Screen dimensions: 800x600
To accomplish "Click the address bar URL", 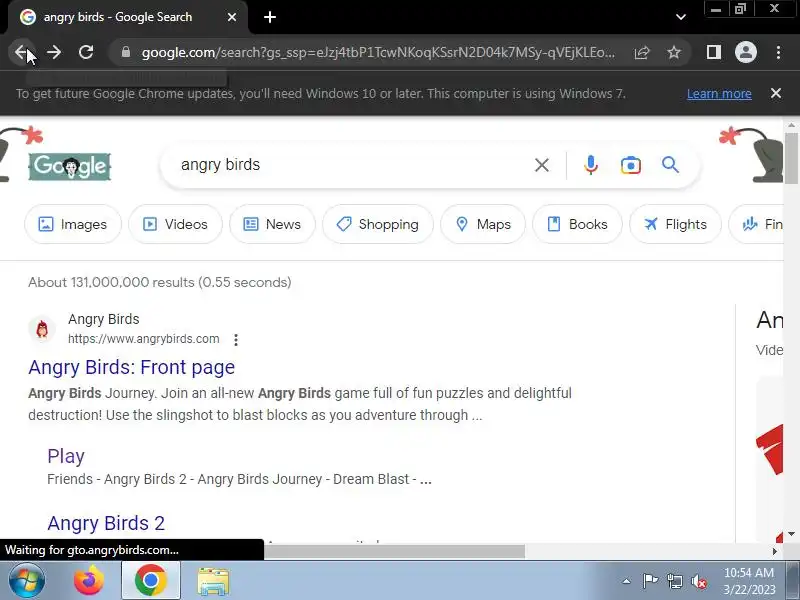I will pyautogui.click(x=378, y=52).
